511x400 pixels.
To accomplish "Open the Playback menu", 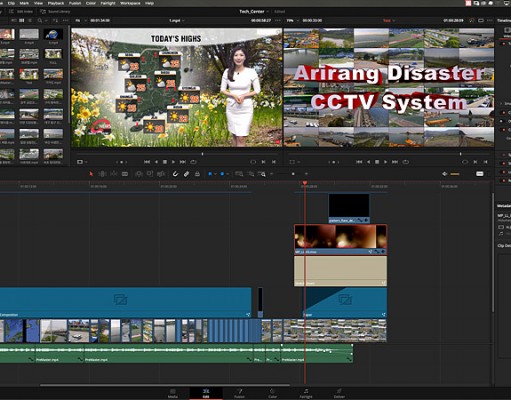I will point(56,3).
